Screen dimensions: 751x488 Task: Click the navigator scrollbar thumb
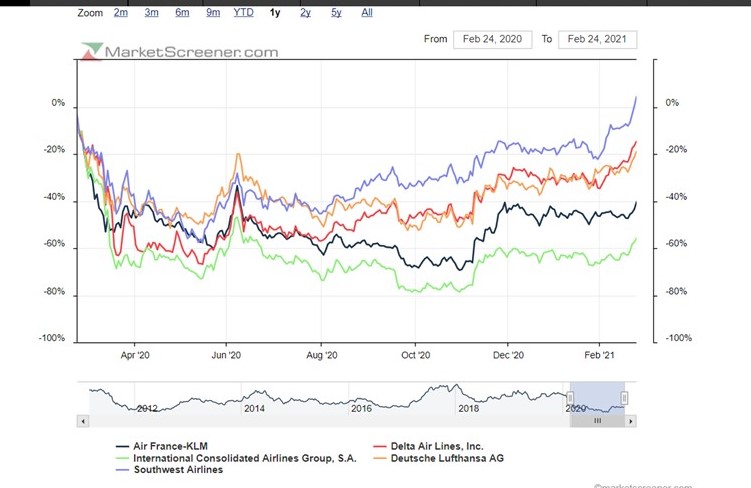click(597, 422)
